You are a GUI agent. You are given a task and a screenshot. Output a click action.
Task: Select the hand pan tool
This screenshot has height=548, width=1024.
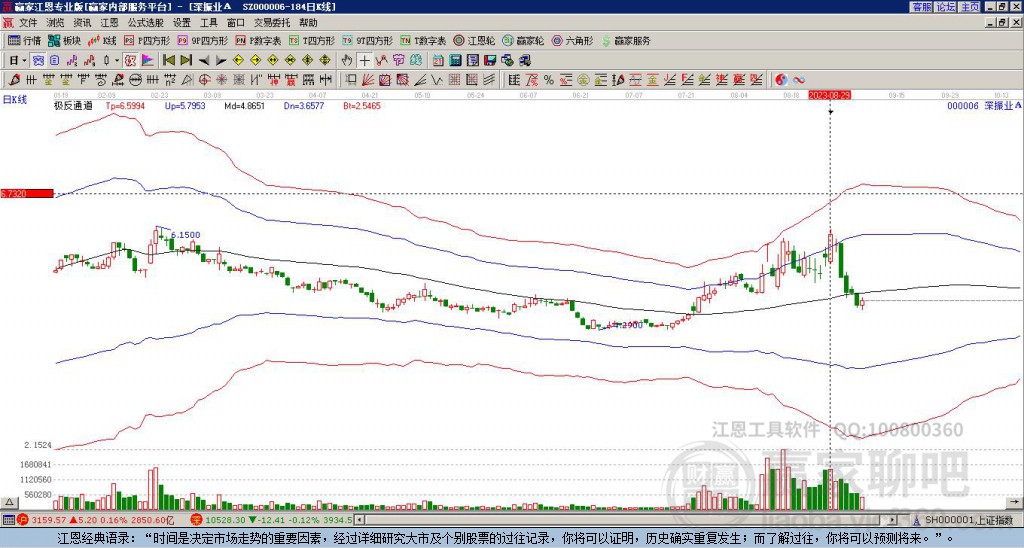tap(347, 61)
